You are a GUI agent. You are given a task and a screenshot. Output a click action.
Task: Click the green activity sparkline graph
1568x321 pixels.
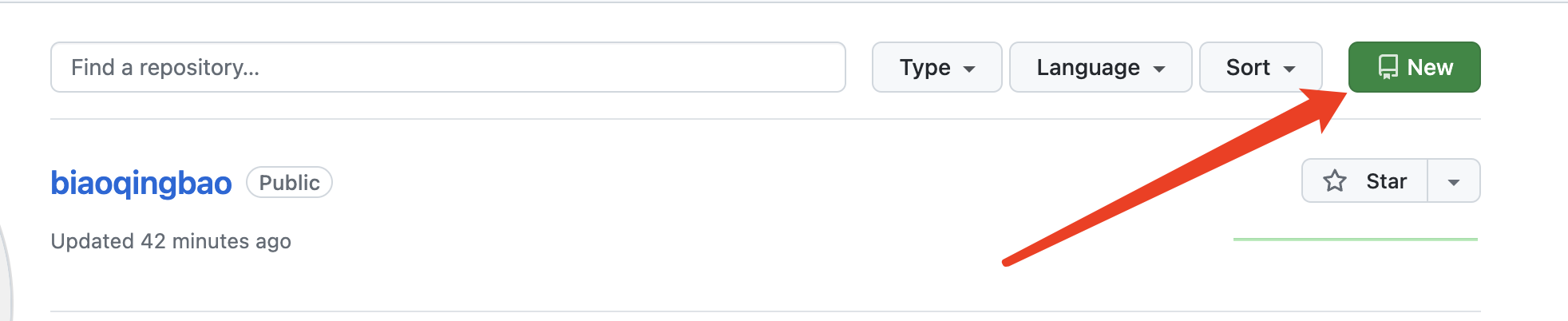click(1355, 239)
